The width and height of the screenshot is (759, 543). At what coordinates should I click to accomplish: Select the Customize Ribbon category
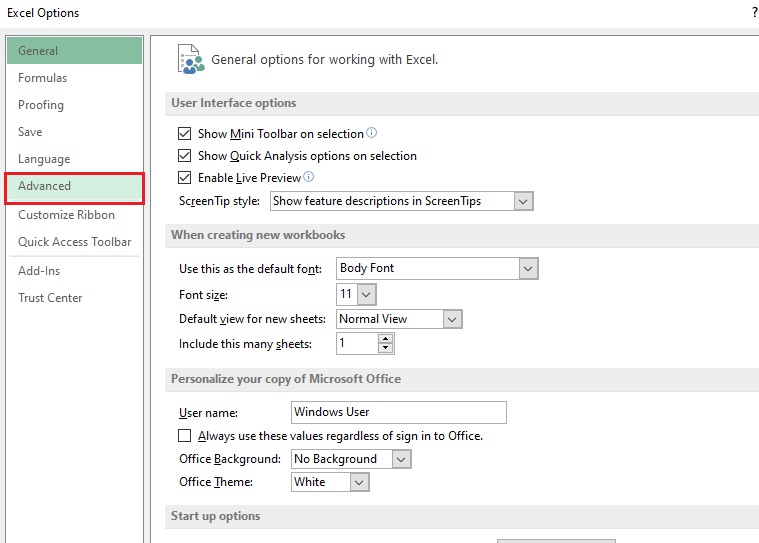click(75, 214)
